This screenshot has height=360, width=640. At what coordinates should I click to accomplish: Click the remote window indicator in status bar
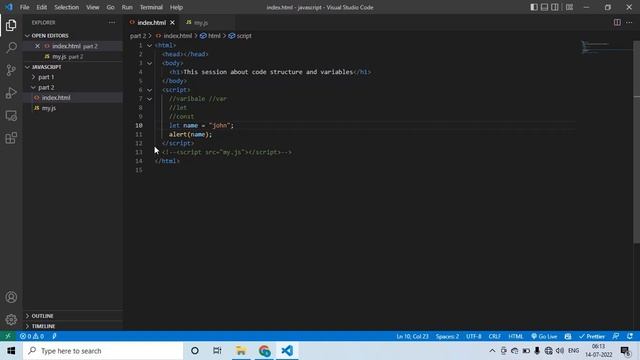pos(8,336)
